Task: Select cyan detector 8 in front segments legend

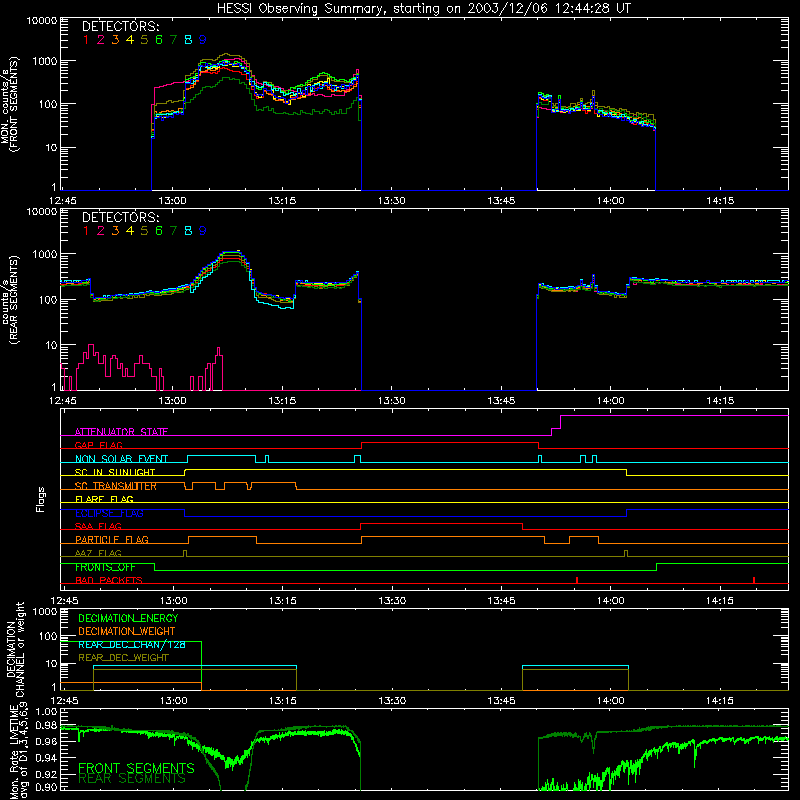Action: click(x=188, y=39)
